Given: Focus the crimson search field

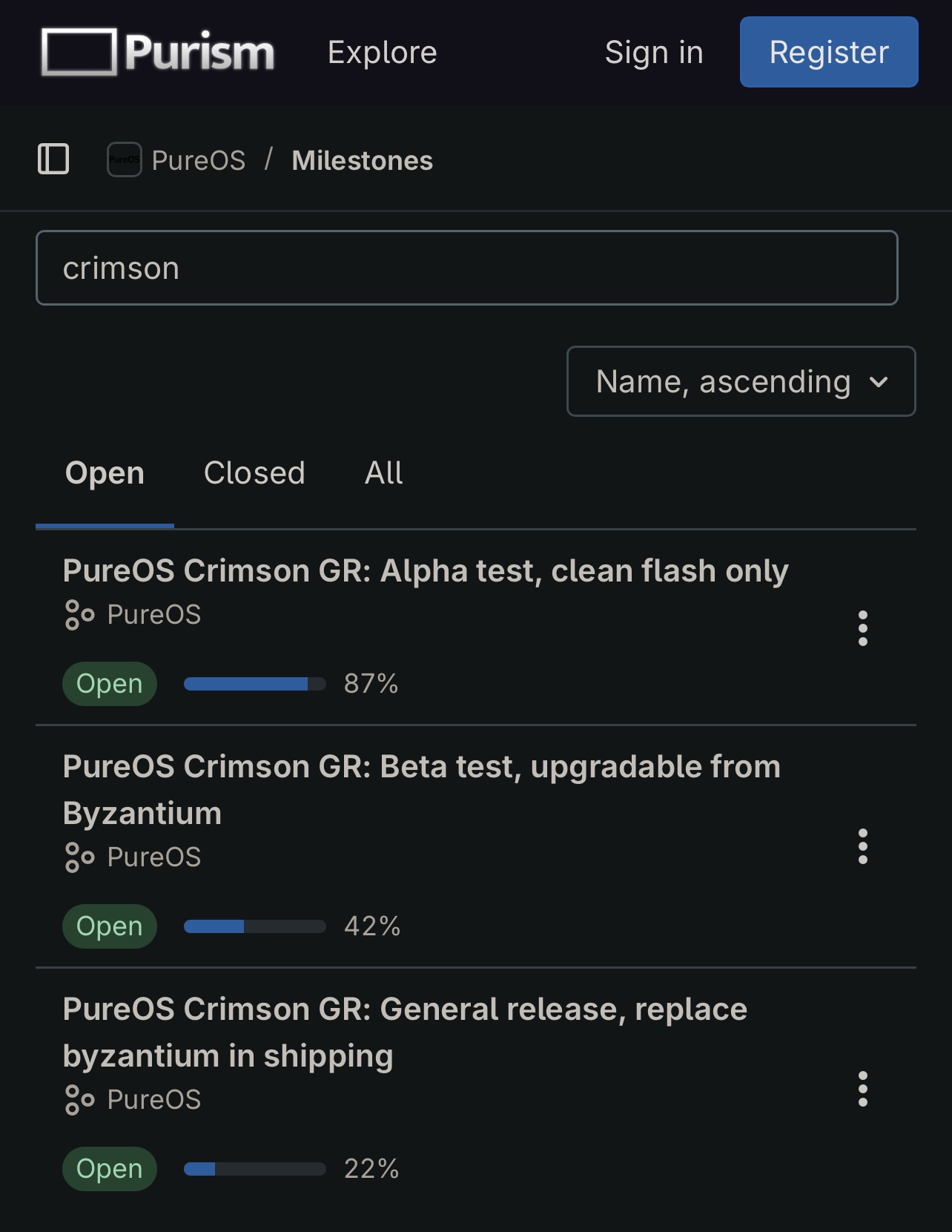Looking at the screenshot, I should (x=467, y=268).
